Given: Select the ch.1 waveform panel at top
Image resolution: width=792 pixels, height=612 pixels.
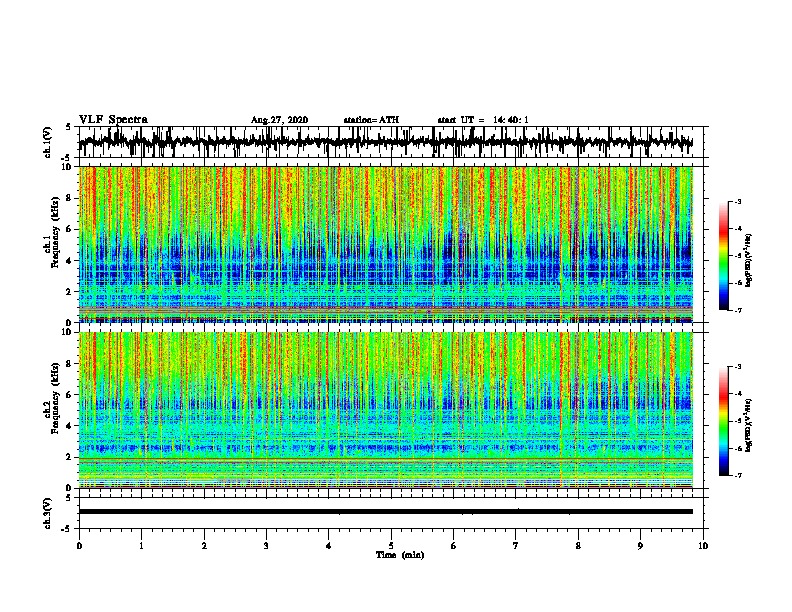Looking at the screenshot, I should (391, 142).
